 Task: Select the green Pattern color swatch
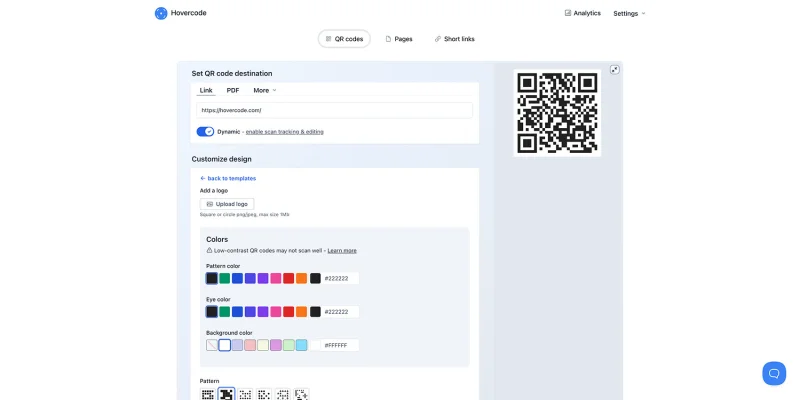pos(224,278)
